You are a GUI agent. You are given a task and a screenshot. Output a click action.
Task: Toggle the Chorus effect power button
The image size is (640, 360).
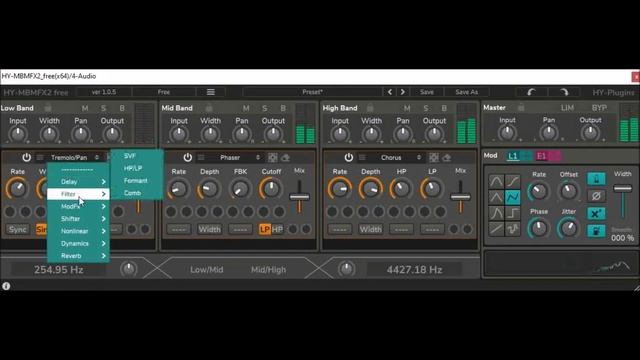[348, 157]
